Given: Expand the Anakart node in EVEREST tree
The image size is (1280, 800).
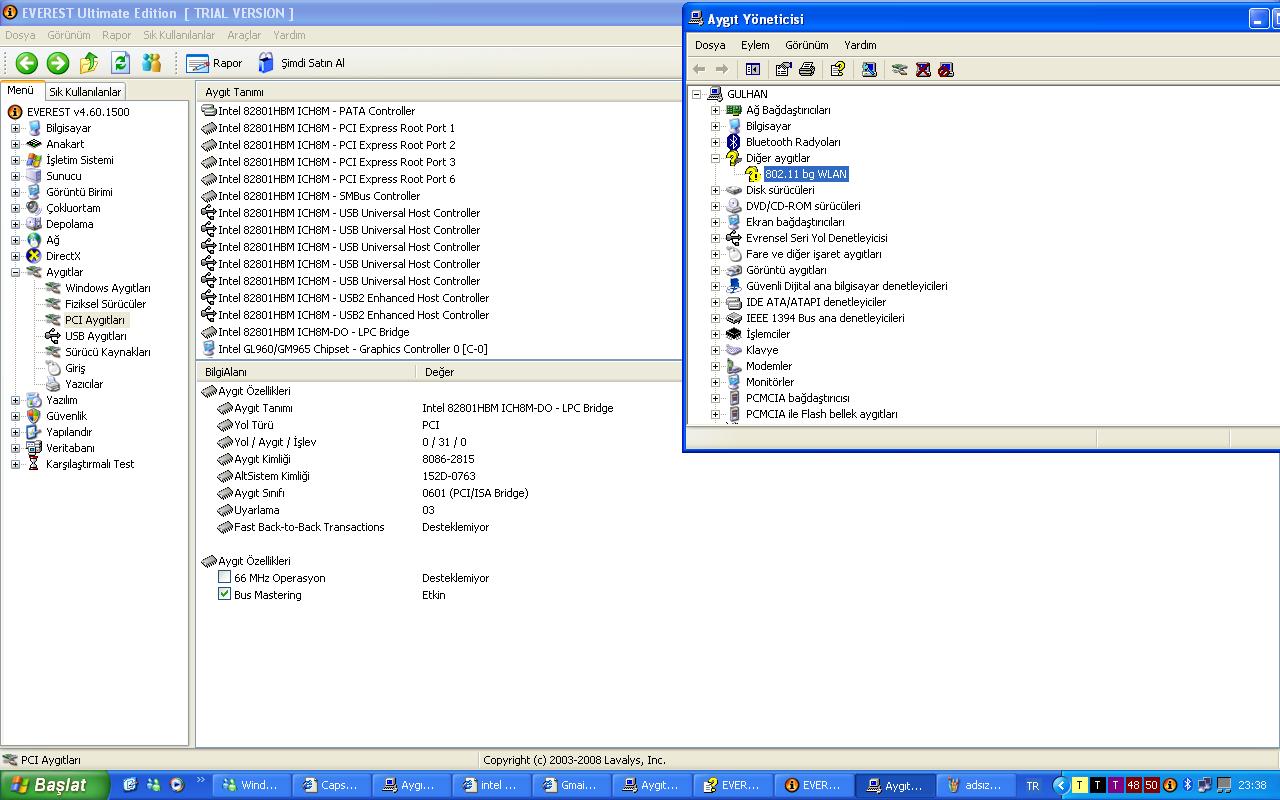Looking at the screenshot, I should [15, 144].
